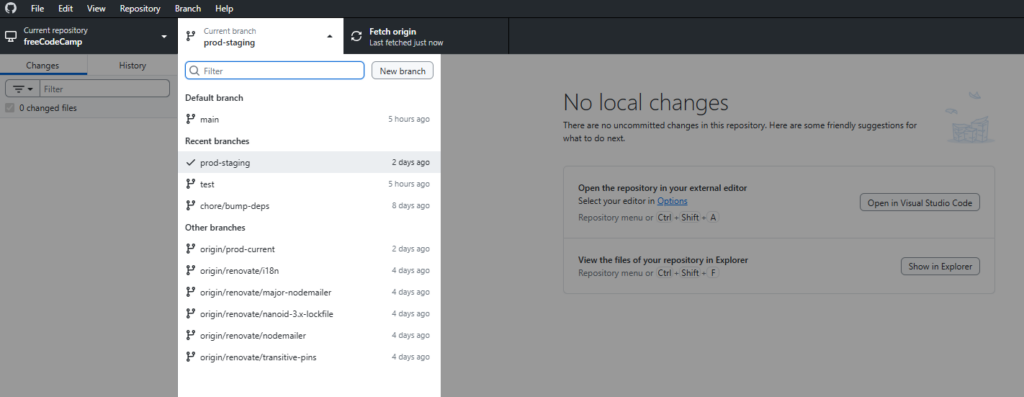Click the Other branches section header
The width and height of the screenshot is (1024, 397).
pyautogui.click(x=216, y=228)
